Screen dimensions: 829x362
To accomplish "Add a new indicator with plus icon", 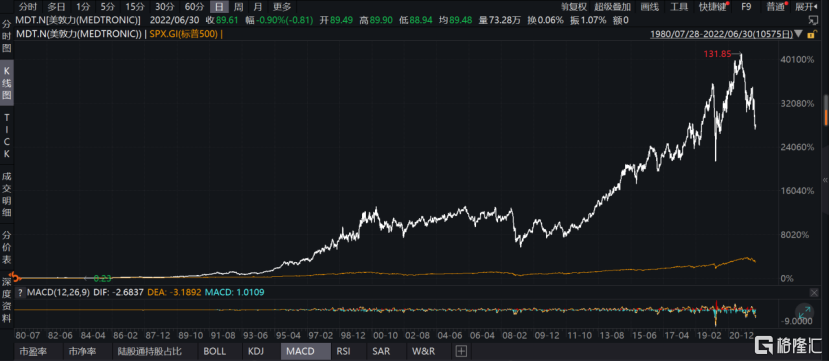I will tap(462, 351).
